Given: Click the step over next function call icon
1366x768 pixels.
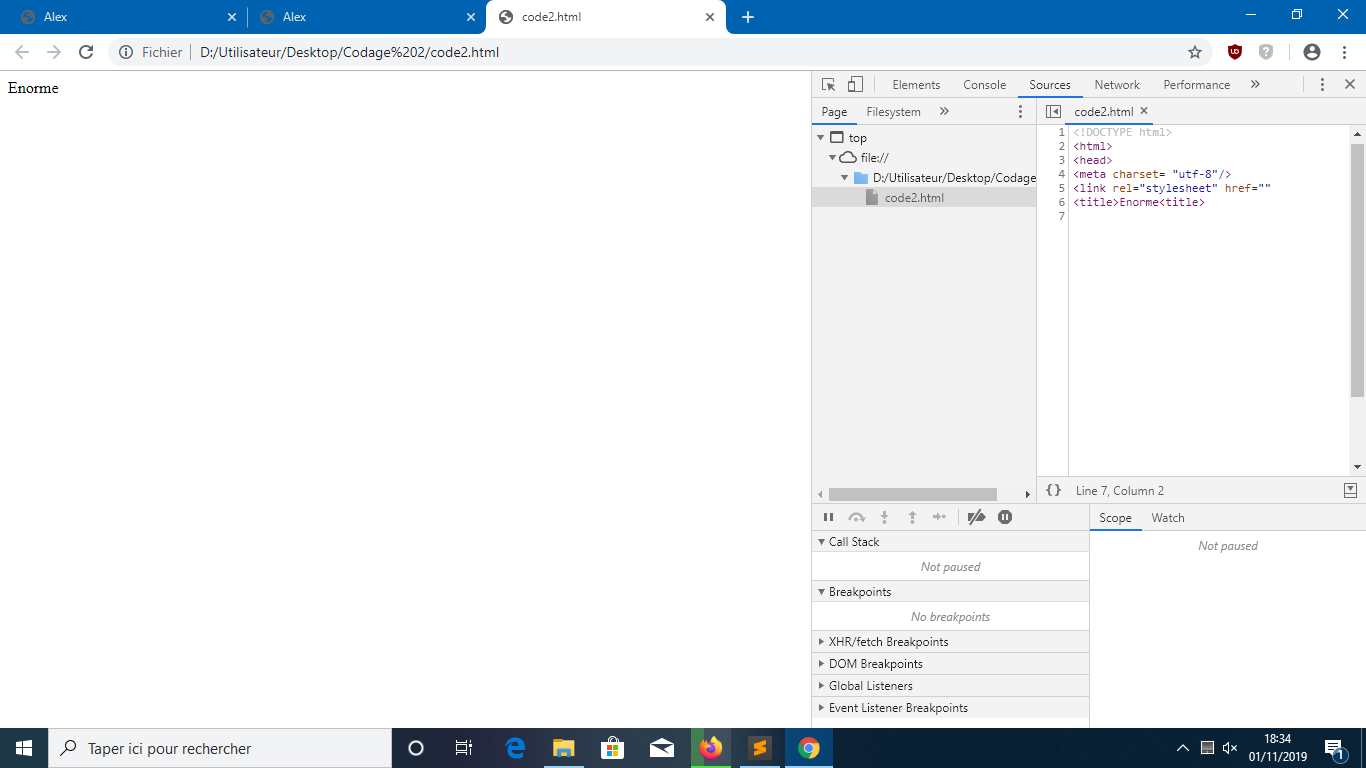Looking at the screenshot, I should [857, 517].
